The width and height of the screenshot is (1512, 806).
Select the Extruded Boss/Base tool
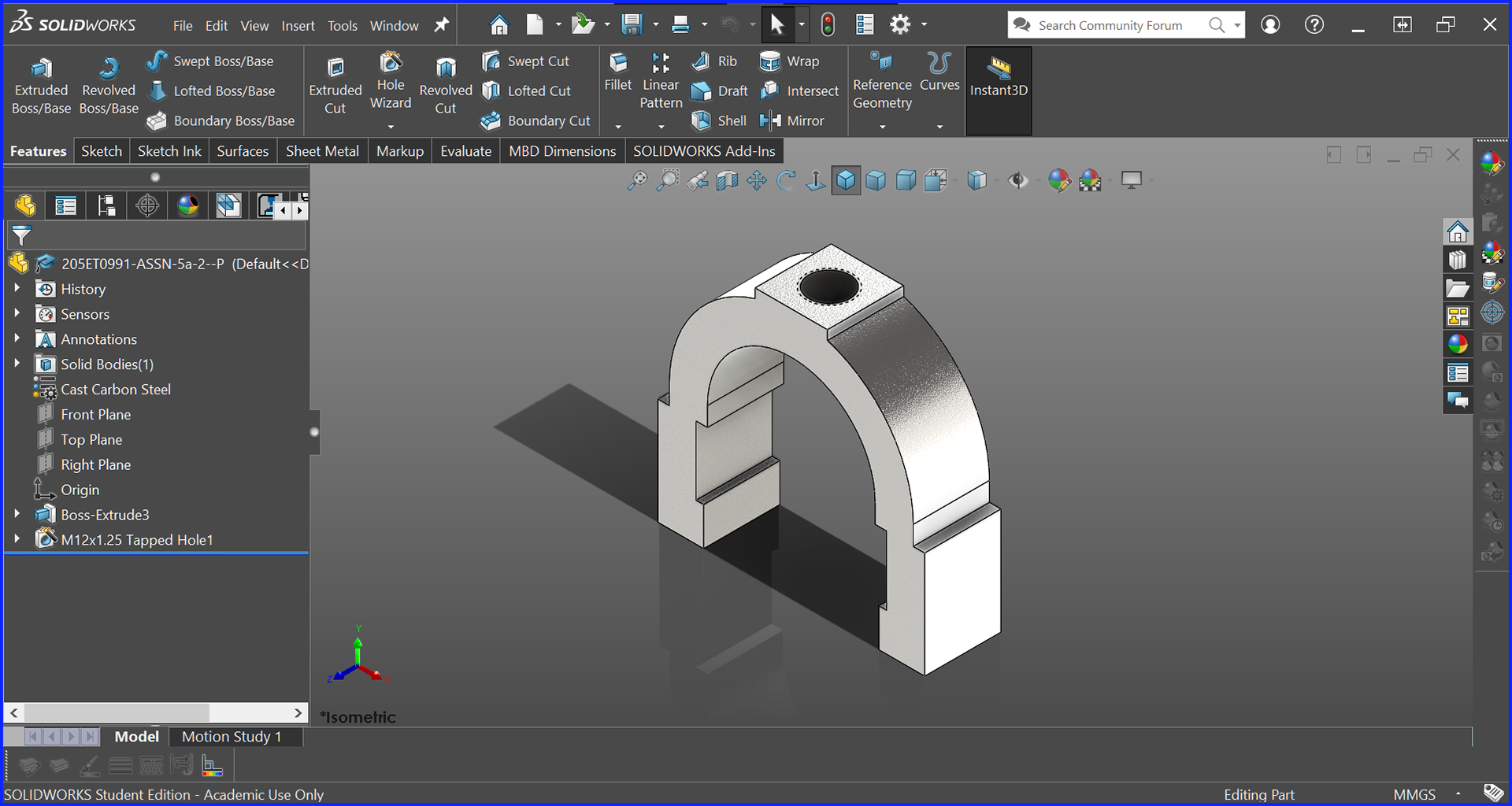[41, 87]
